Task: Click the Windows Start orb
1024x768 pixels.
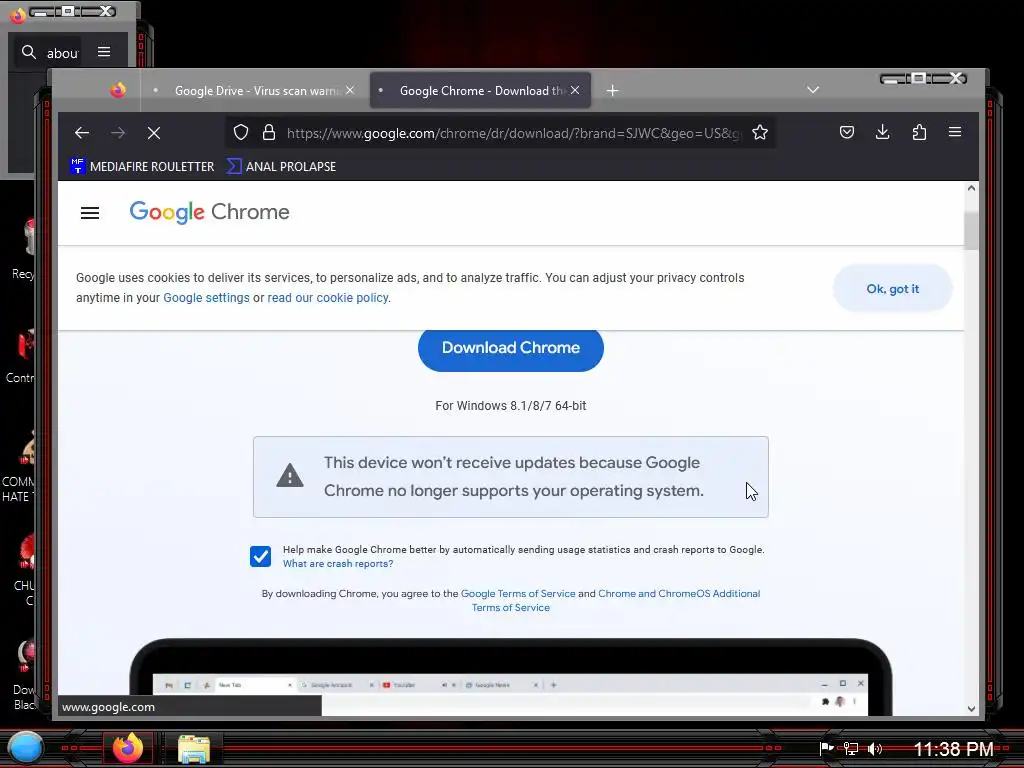Action: pyautogui.click(x=25, y=748)
